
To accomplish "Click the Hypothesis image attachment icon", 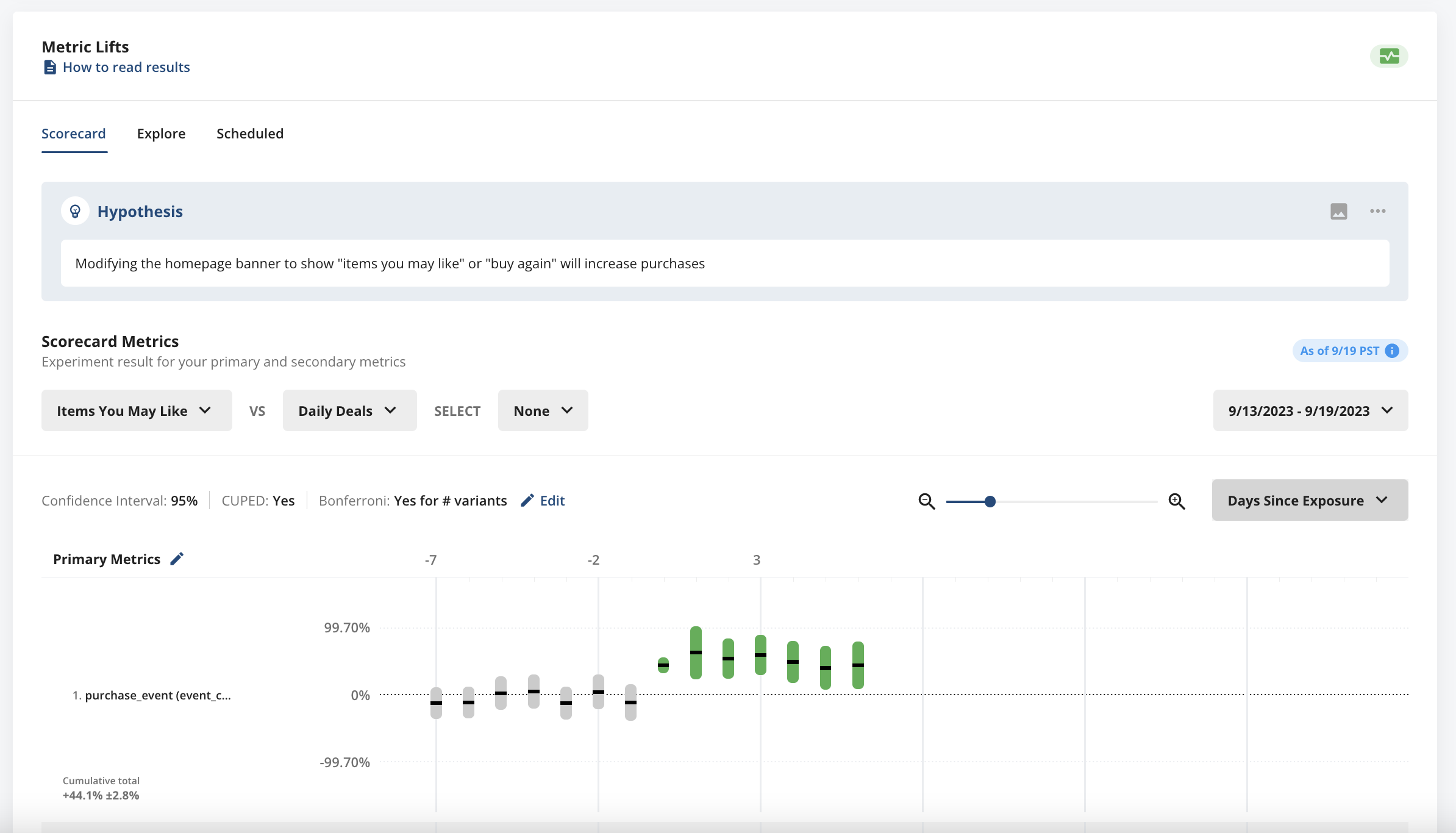I will (1339, 210).
